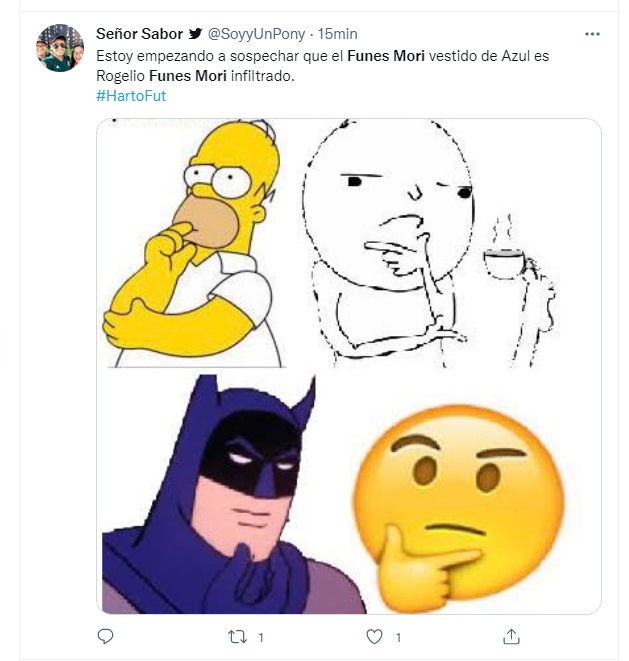
Task: Open the #HartoFut hashtag
Action: pyautogui.click(x=131, y=95)
